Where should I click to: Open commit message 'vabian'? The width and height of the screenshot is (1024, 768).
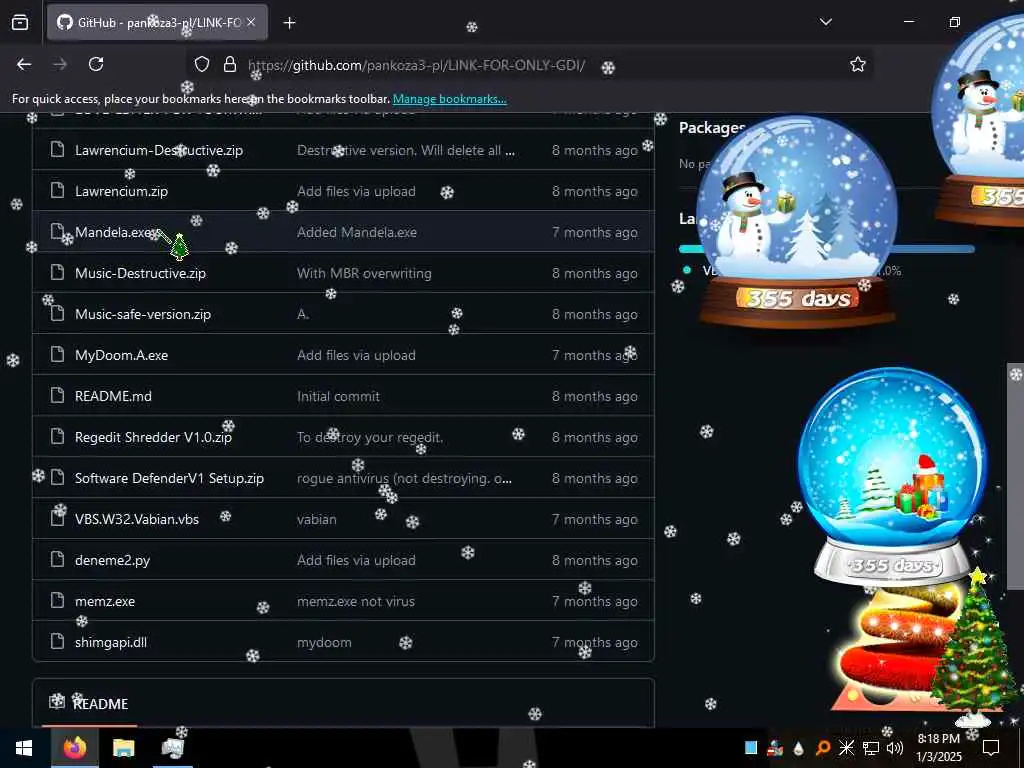[317, 519]
